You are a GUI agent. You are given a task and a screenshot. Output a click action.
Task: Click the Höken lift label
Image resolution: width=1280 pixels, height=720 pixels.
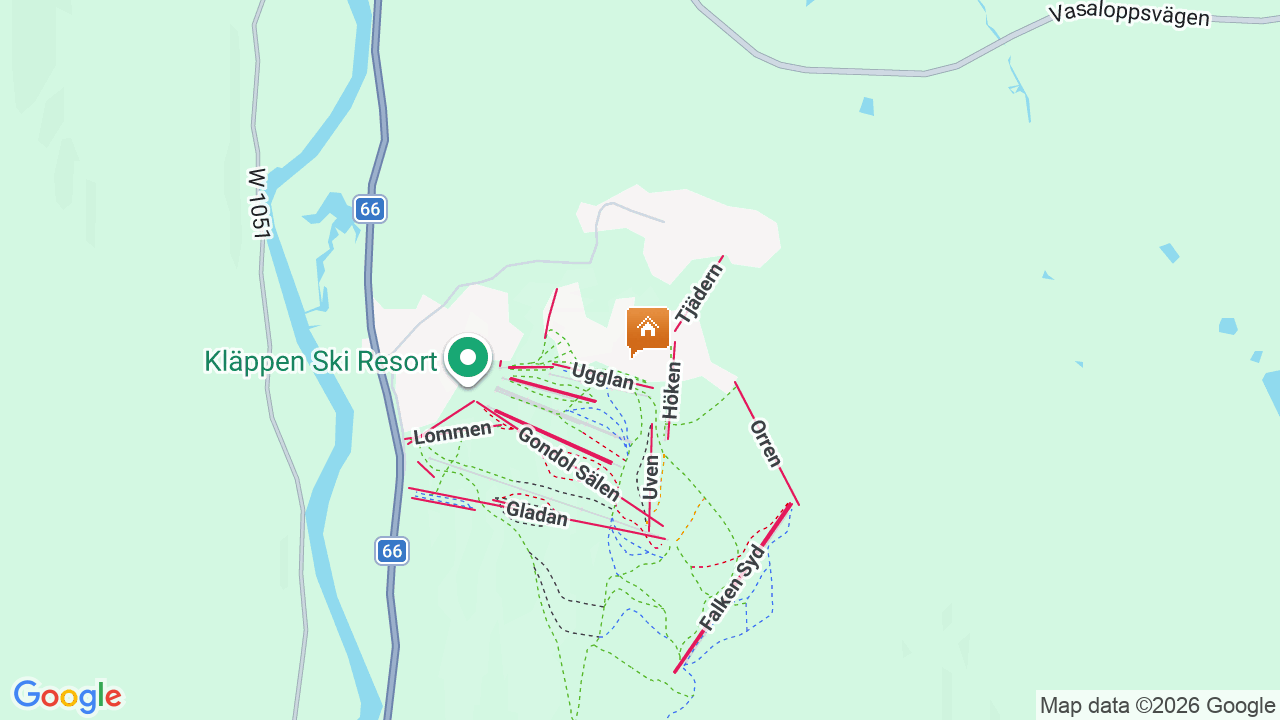tap(672, 391)
